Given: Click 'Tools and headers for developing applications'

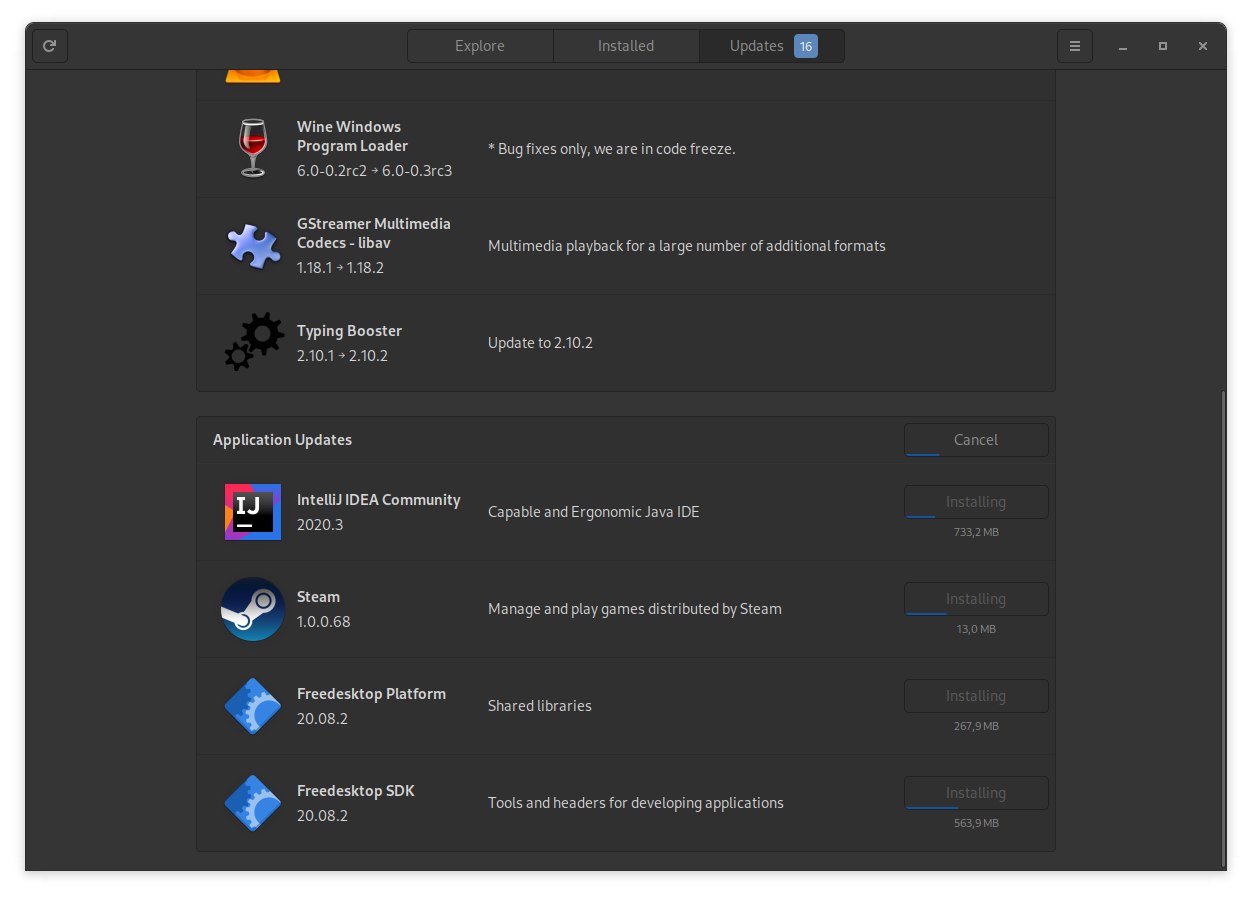Looking at the screenshot, I should 636,803.
